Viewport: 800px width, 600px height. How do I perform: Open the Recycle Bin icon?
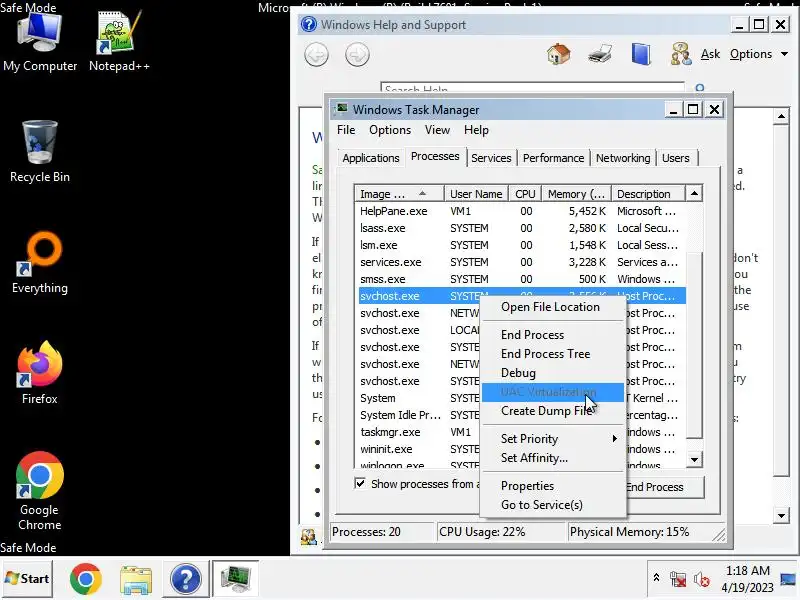pos(40,152)
